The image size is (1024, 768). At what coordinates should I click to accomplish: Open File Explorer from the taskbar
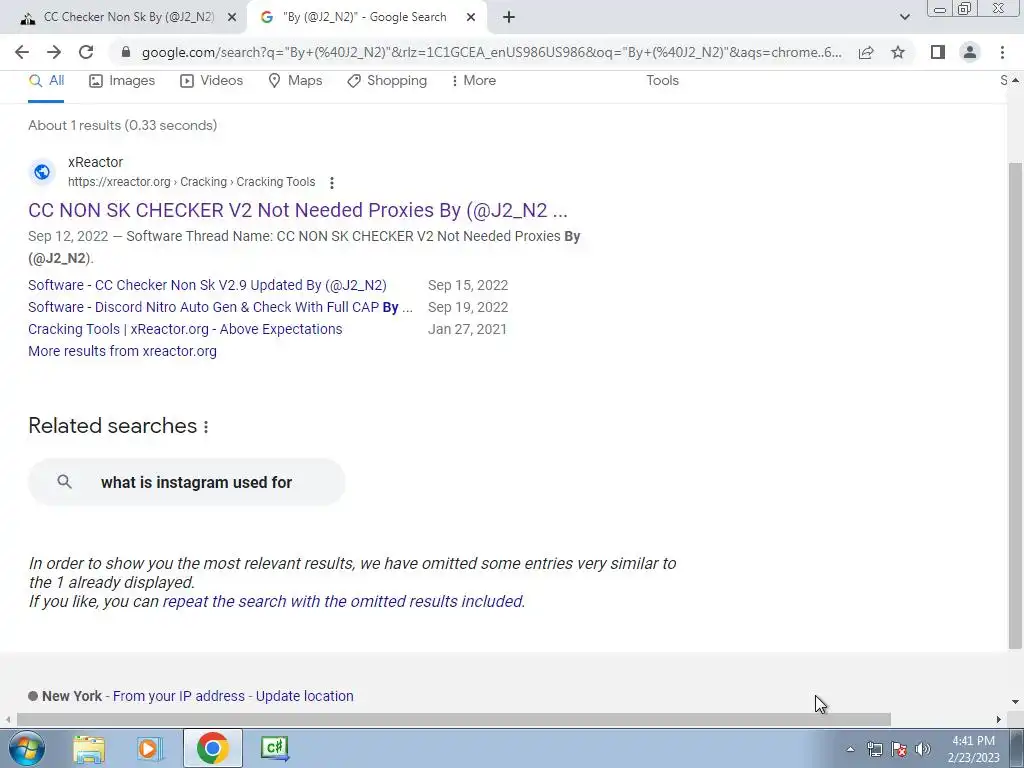tap(89, 748)
